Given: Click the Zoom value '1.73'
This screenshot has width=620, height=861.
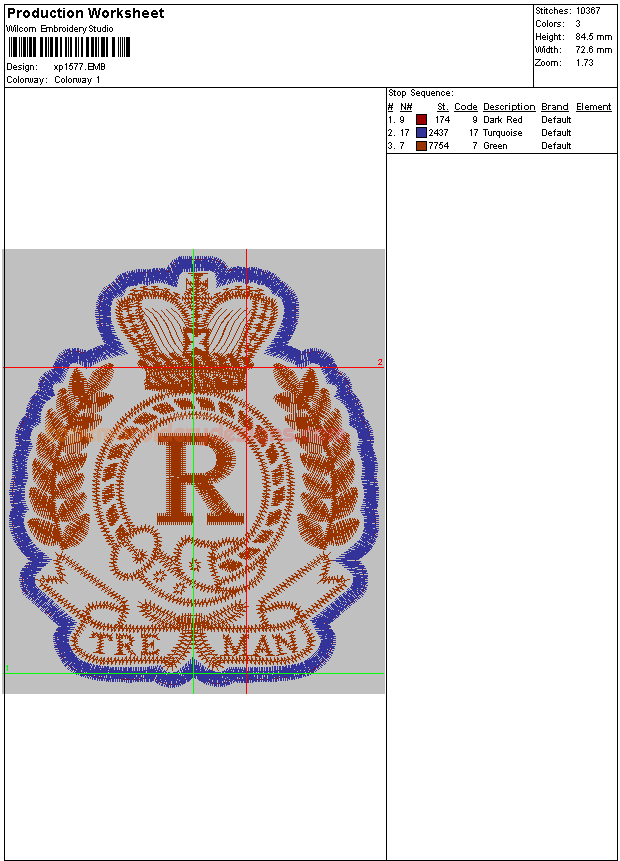Looking at the screenshot, I should [584, 63].
